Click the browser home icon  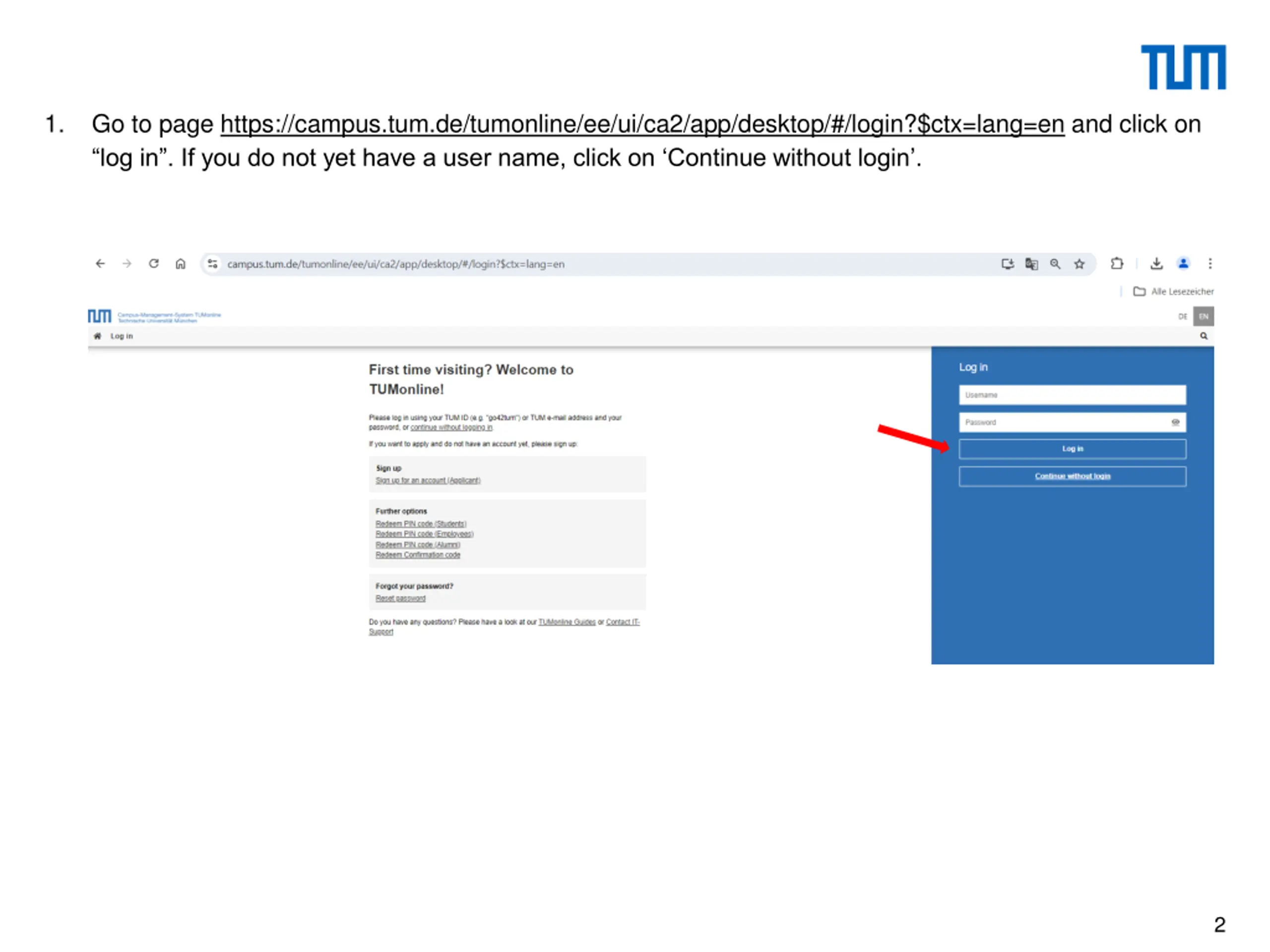coord(180,264)
